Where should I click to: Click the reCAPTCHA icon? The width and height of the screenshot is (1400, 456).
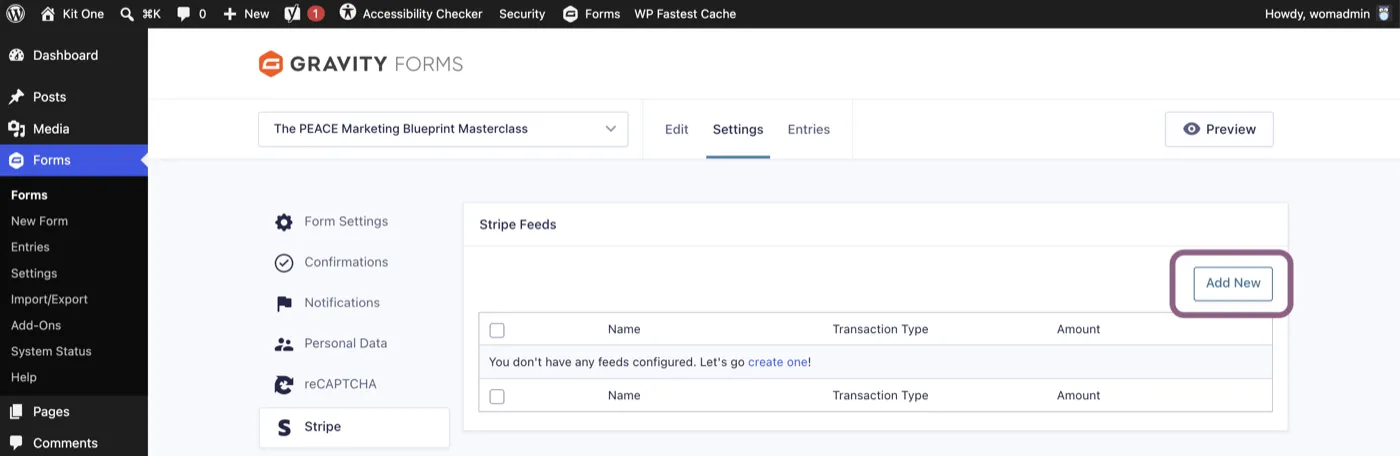pyautogui.click(x=284, y=385)
